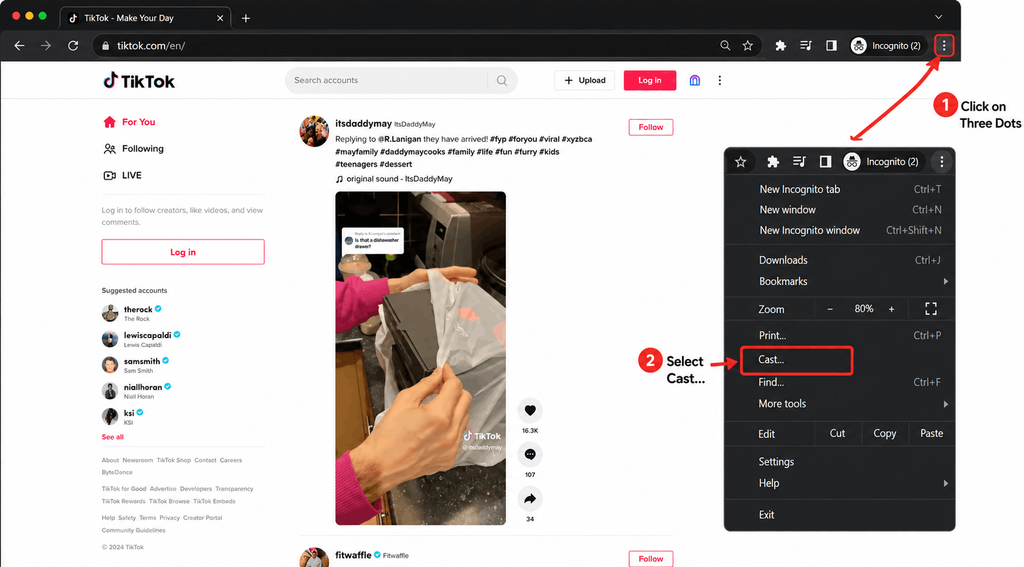Click See all suggested accounts

pyautogui.click(x=112, y=437)
